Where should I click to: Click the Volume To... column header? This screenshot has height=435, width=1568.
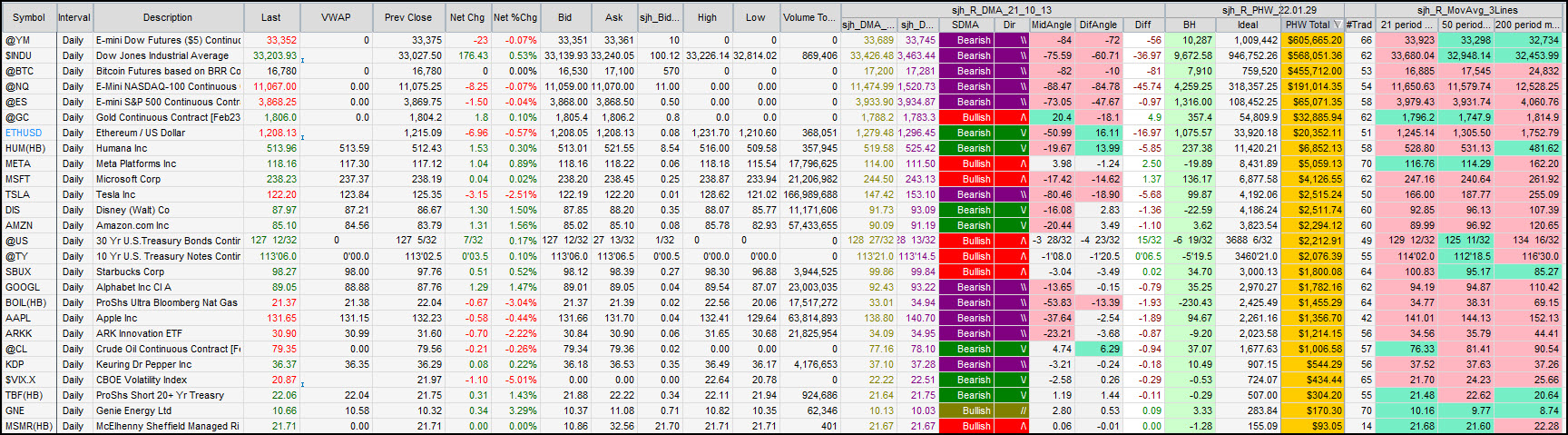809,17
